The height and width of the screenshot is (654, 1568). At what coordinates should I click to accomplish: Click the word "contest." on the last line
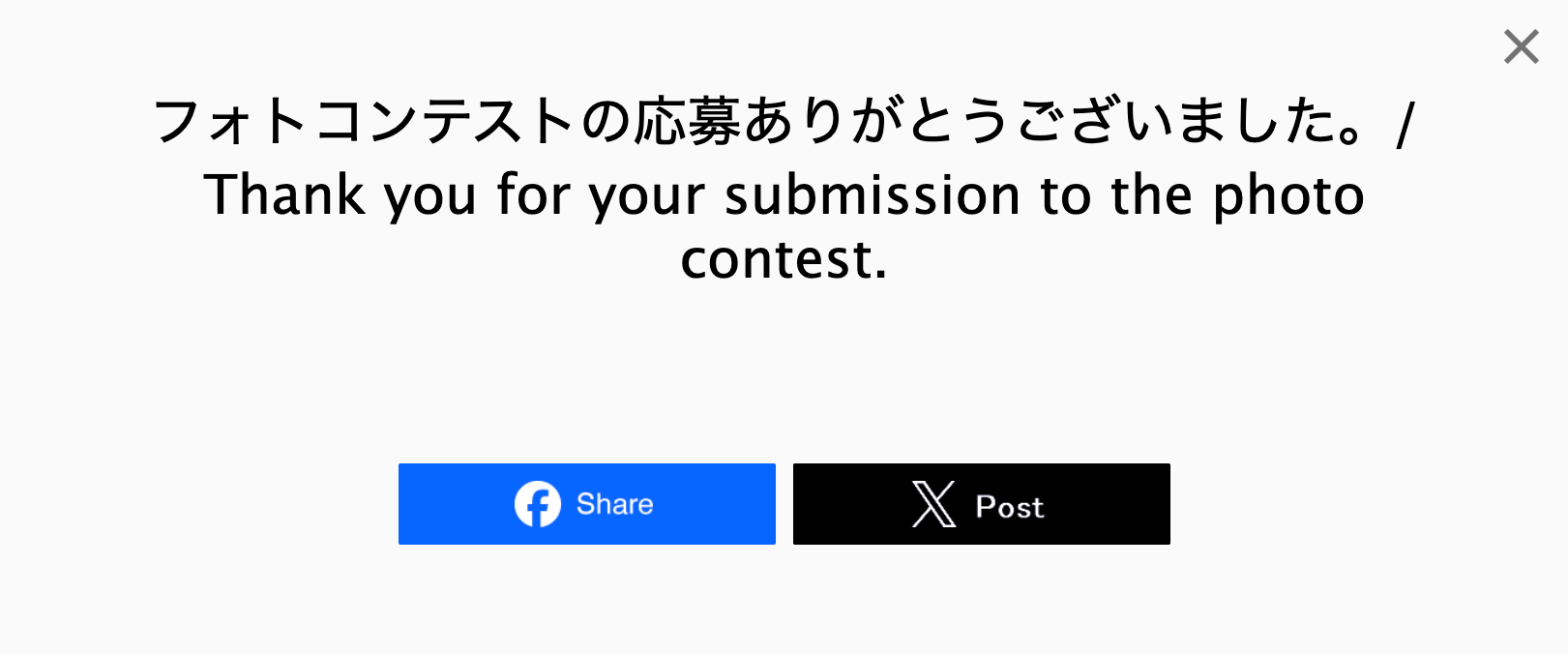click(784, 259)
